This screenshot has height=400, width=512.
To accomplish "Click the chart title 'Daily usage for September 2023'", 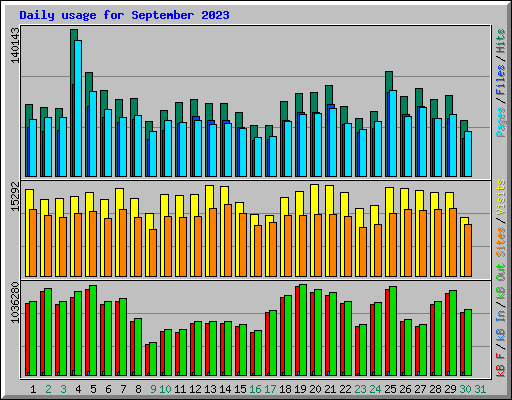I will tap(124, 15).
